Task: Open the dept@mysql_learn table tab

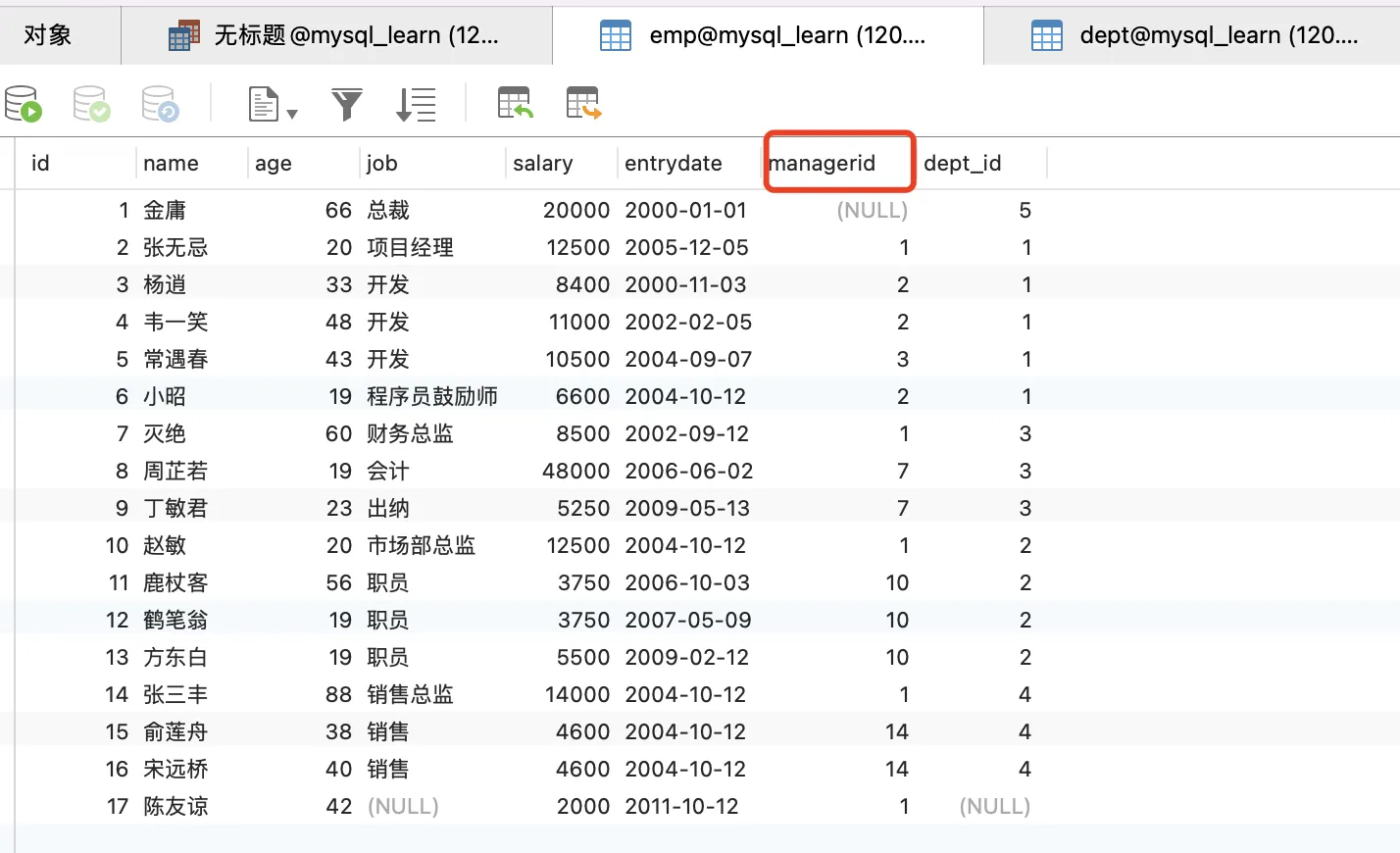Action: pos(1192,35)
